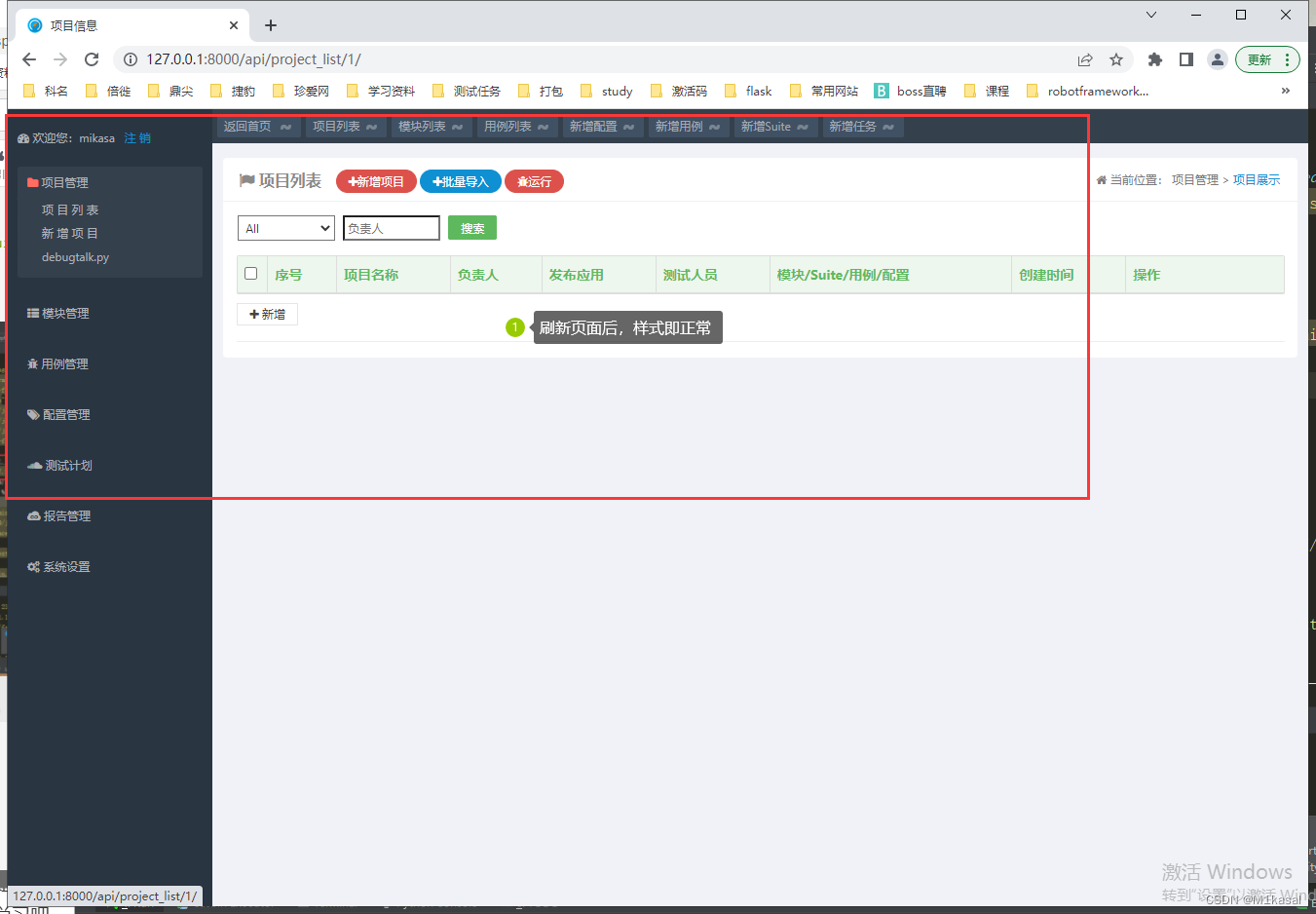
Task: Show hidden bookmarks with the chevron
Action: [x=1286, y=91]
